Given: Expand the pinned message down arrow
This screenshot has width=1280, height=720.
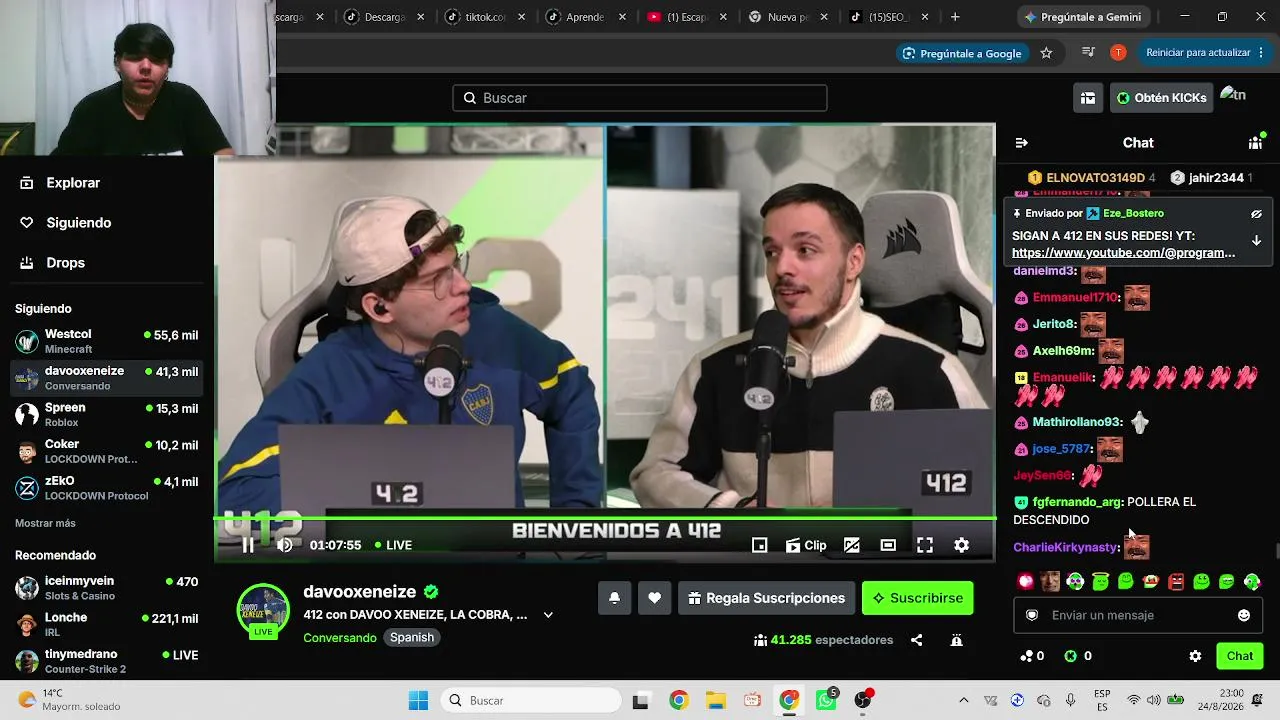Looking at the screenshot, I should (x=1256, y=241).
